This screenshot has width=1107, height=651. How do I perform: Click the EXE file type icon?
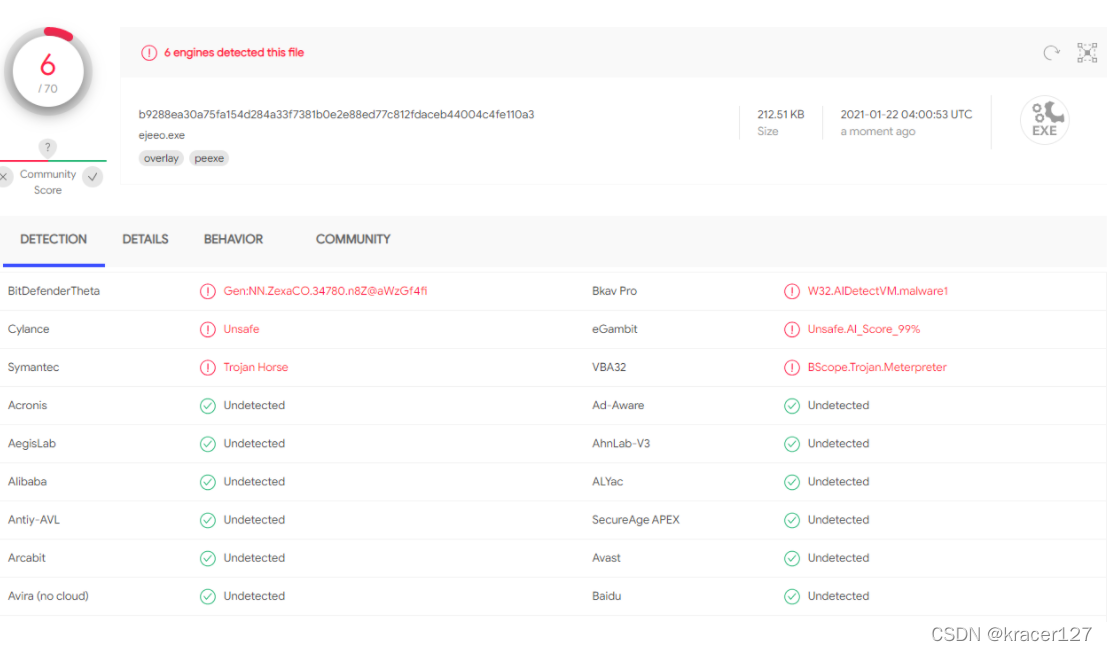pyautogui.click(x=1044, y=119)
